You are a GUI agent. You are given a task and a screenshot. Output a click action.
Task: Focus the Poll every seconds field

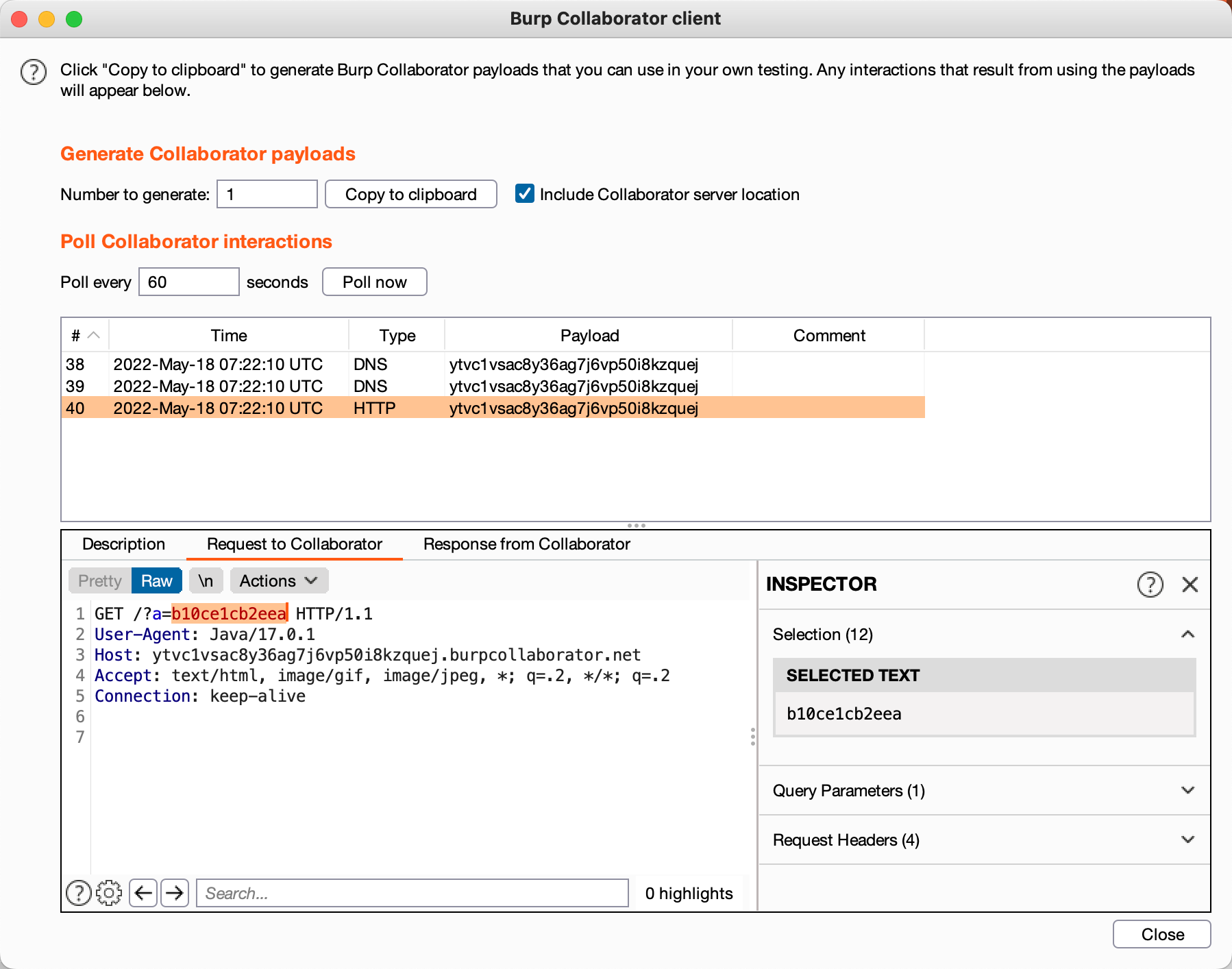pos(189,282)
